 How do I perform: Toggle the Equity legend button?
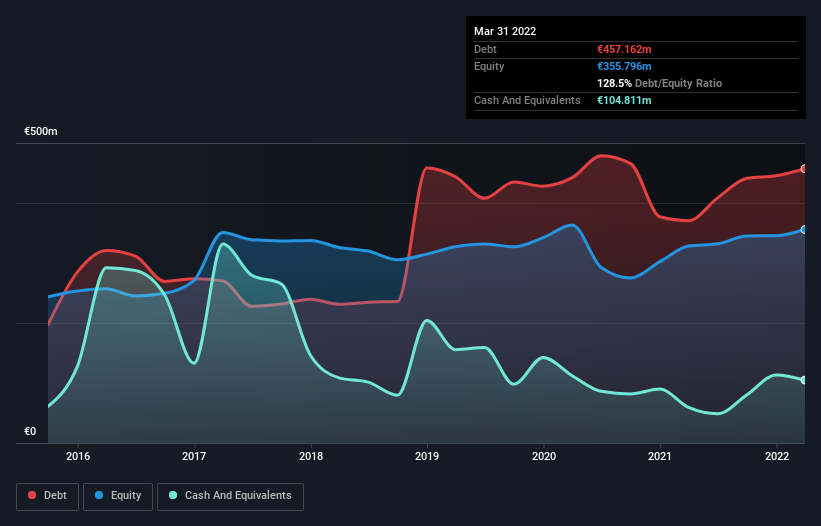pyautogui.click(x=118, y=496)
